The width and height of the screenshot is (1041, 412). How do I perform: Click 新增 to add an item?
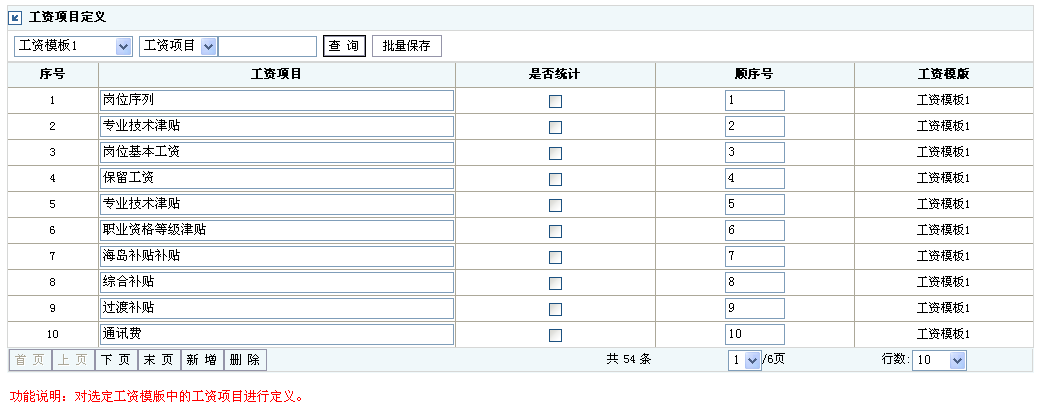pyautogui.click(x=202, y=360)
